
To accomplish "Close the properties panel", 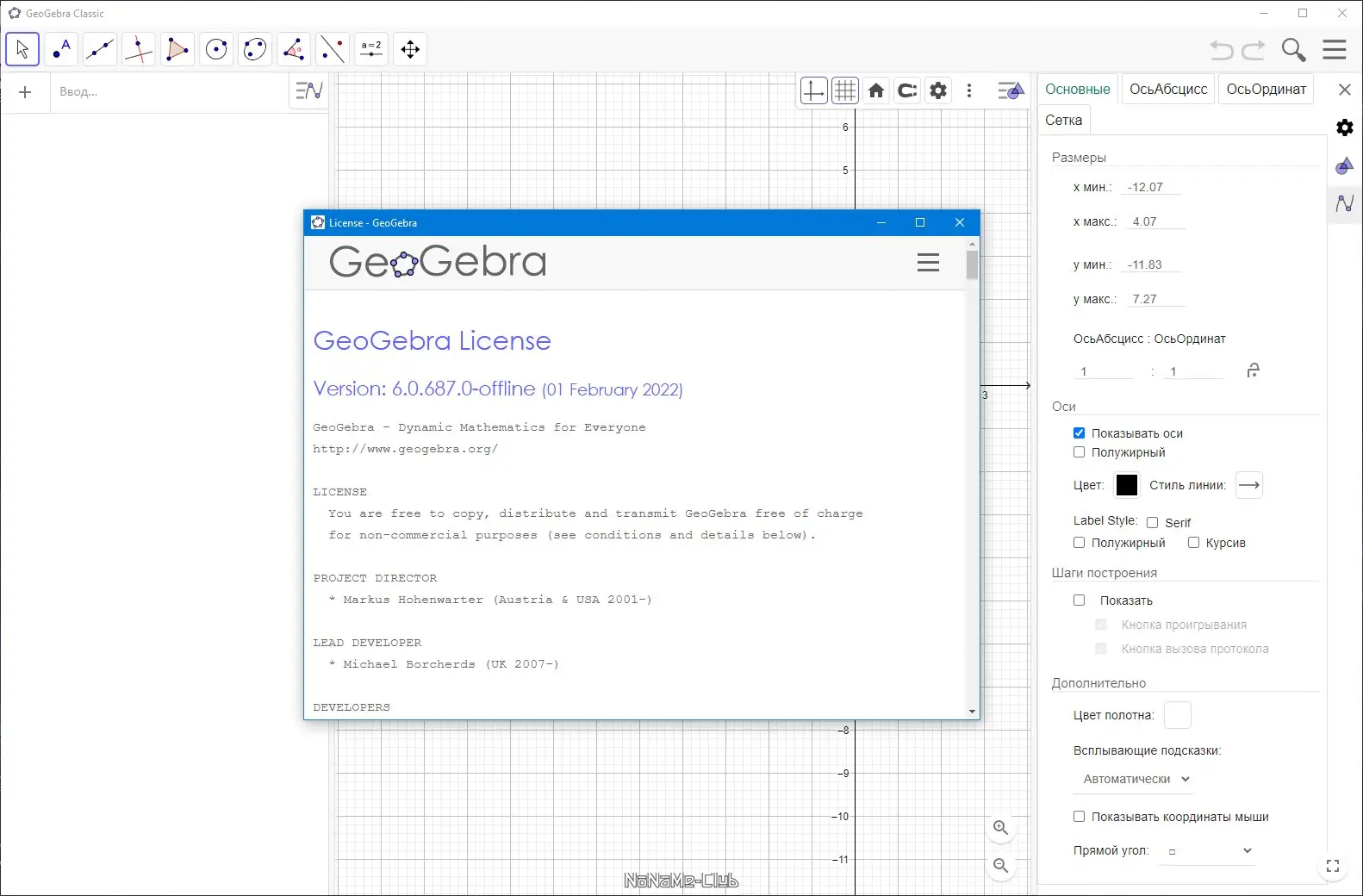I will tap(1344, 90).
